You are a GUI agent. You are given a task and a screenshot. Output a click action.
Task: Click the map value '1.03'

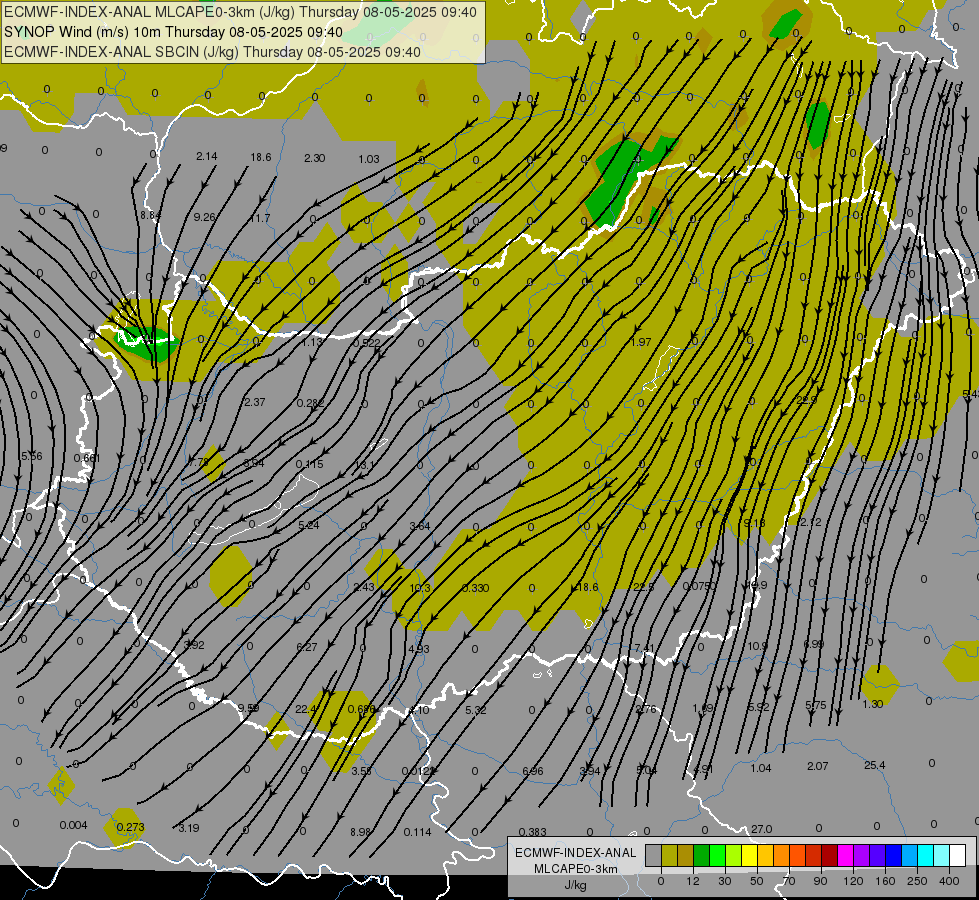(369, 159)
